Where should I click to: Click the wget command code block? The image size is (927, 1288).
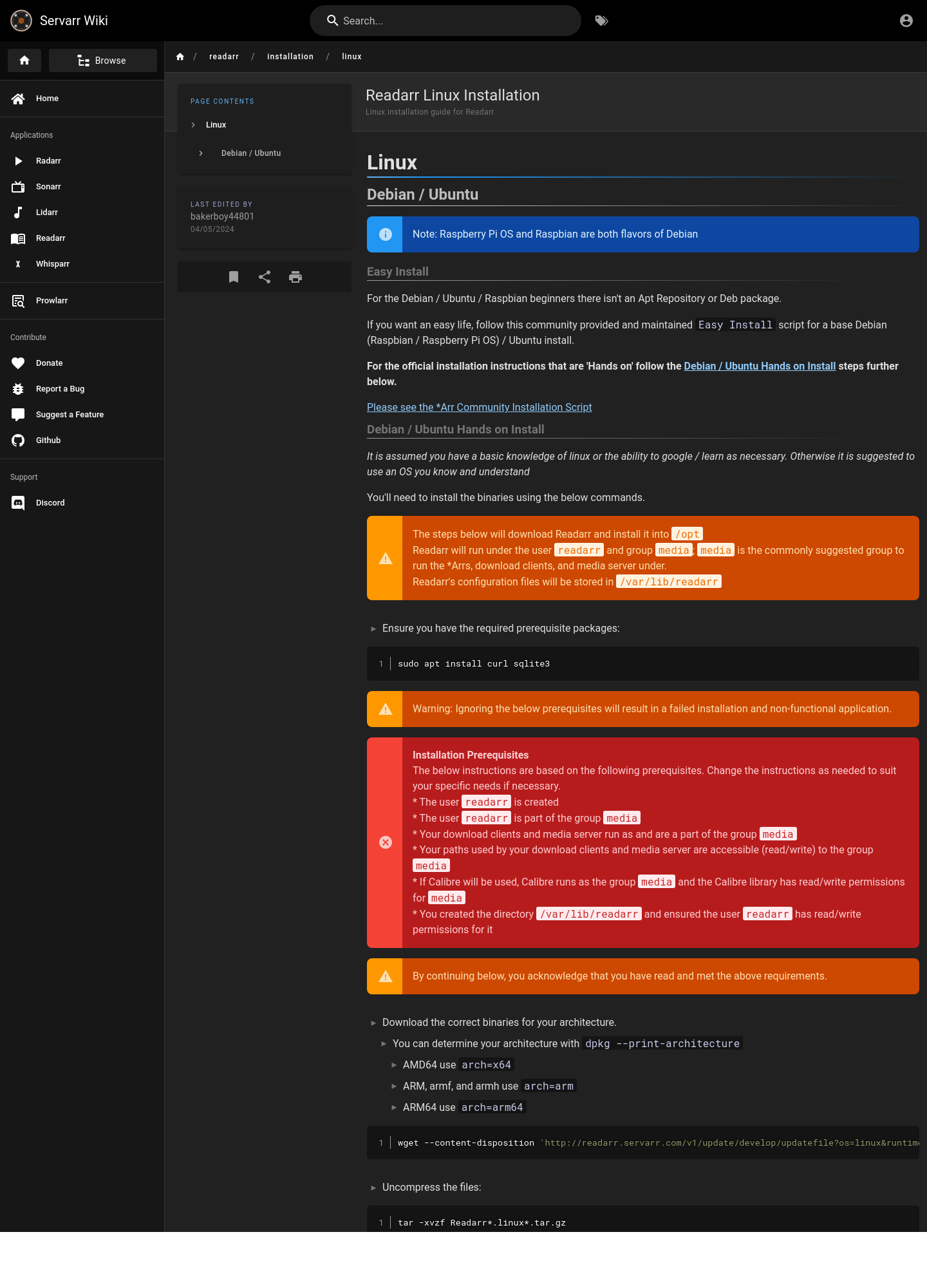[642, 1142]
